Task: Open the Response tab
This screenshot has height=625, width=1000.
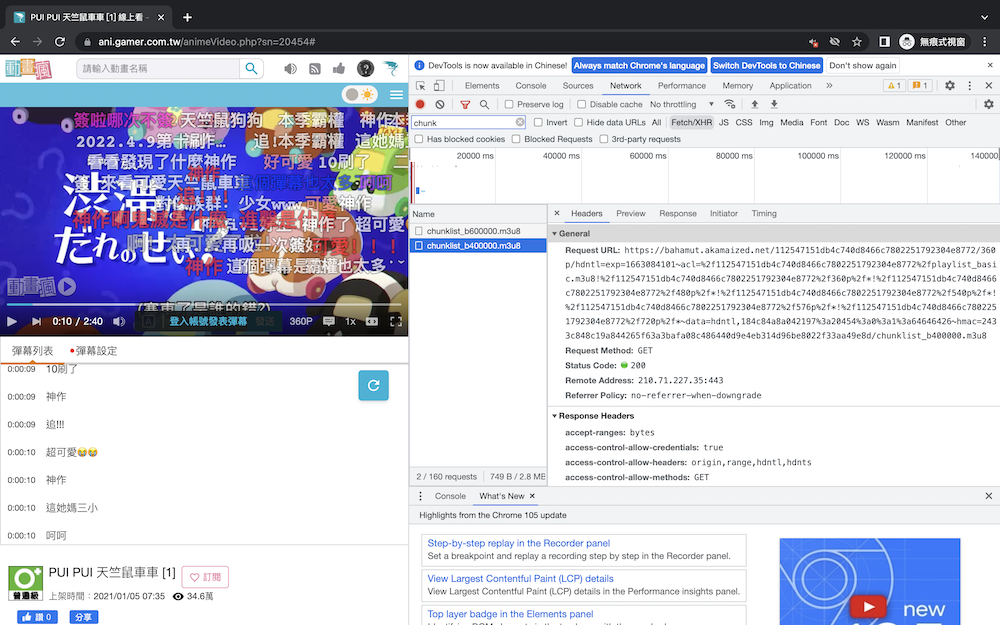Action: point(678,214)
